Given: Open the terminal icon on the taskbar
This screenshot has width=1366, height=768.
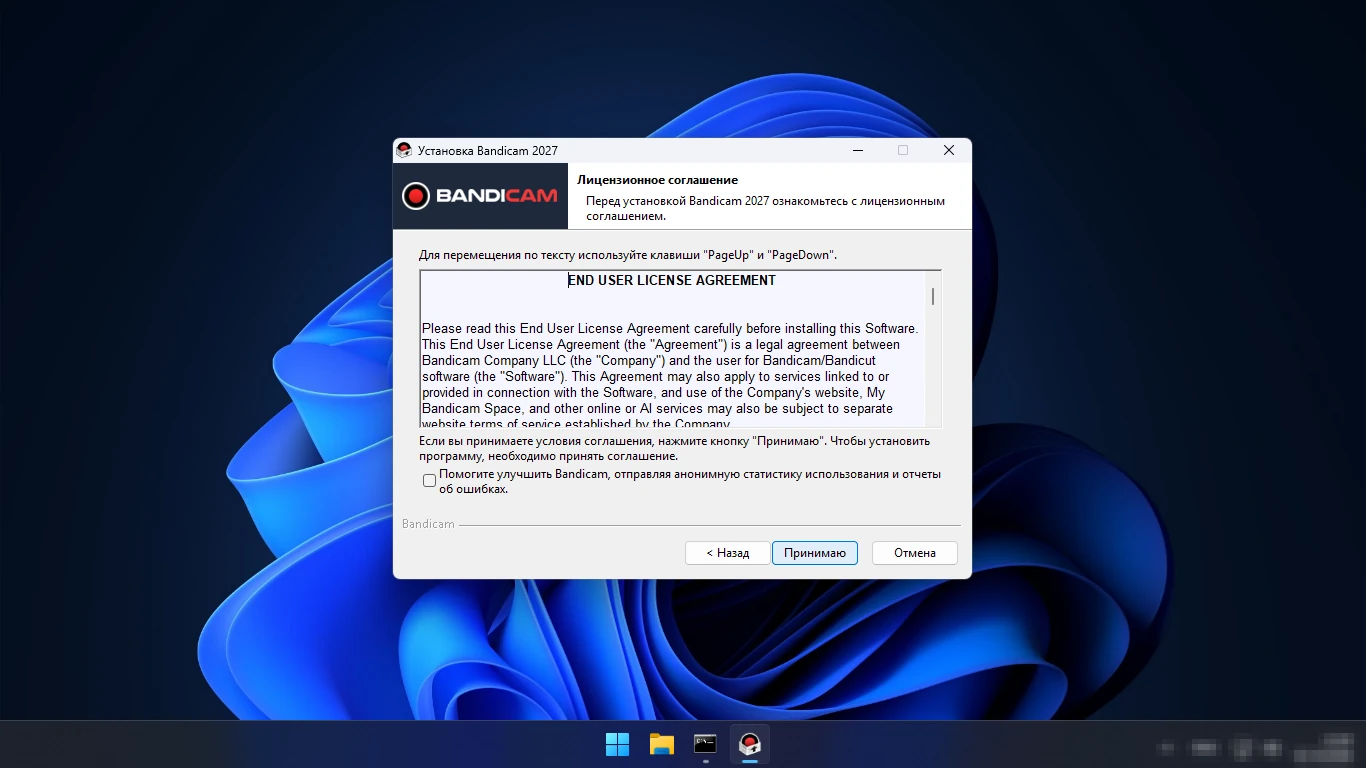Looking at the screenshot, I should coord(706,744).
